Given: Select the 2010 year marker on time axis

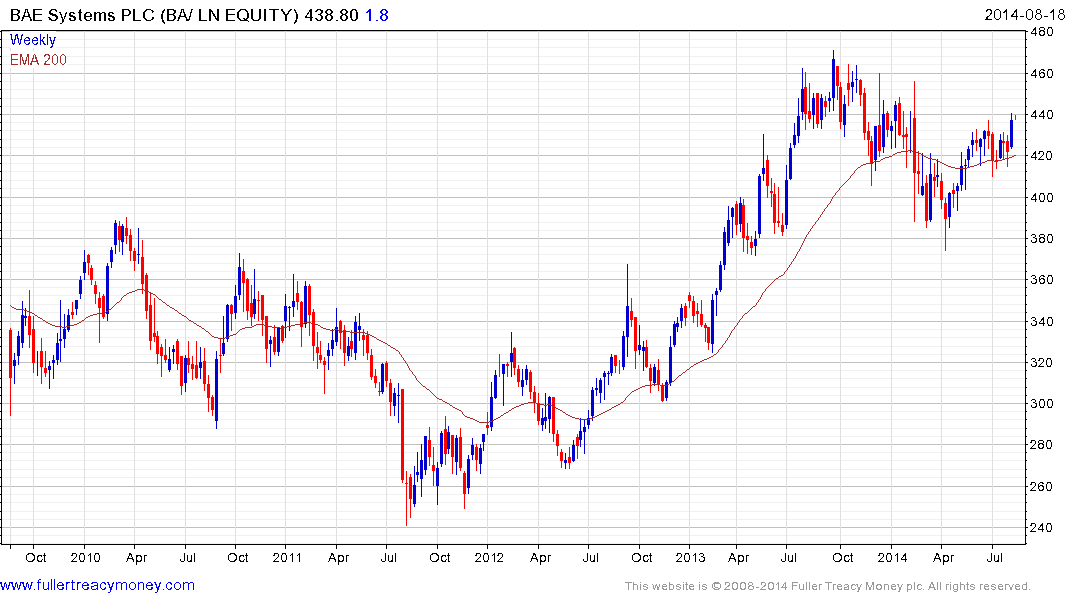Looking at the screenshot, I should [x=84, y=557].
